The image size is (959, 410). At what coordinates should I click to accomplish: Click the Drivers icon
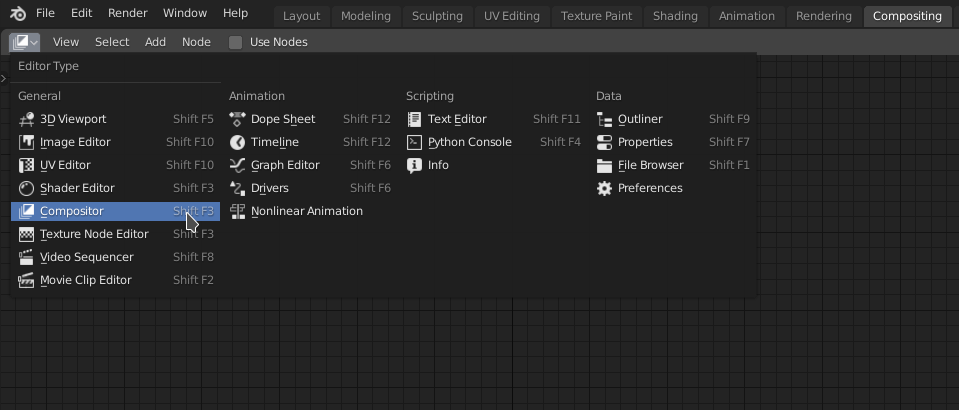click(x=237, y=188)
